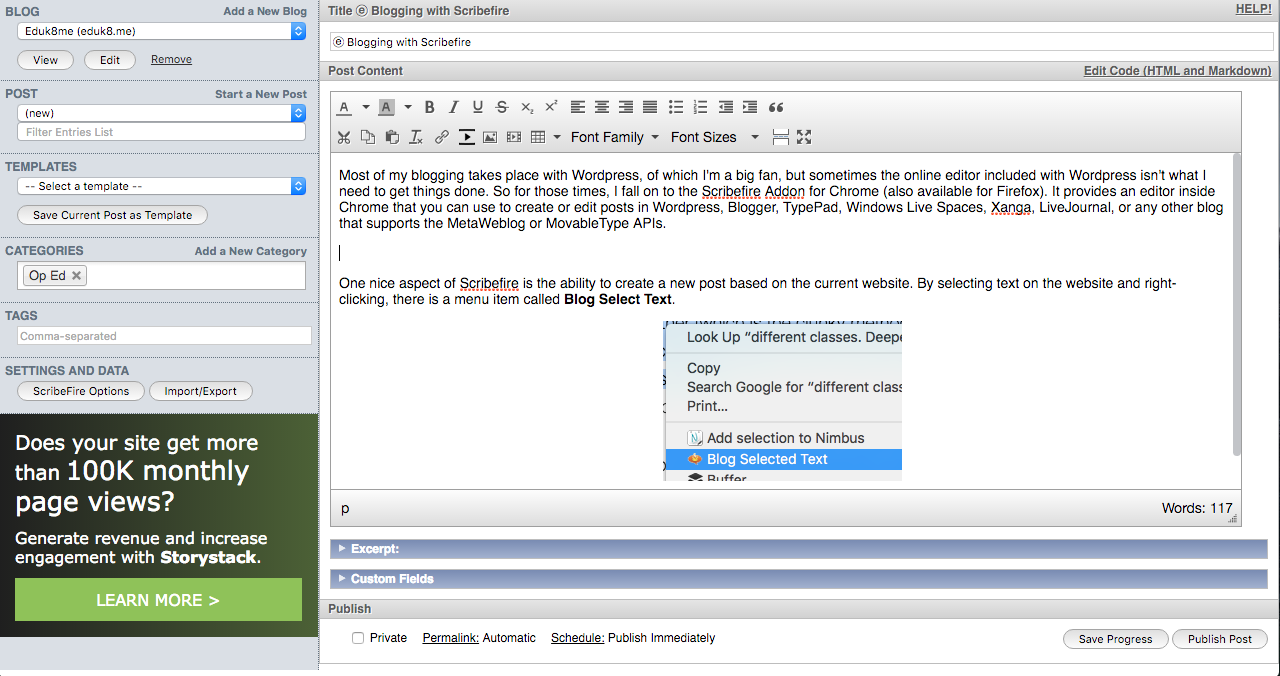Screen dimensions: 1280x676
Task: Click the insert table icon
Action: [x=538, y=137]
